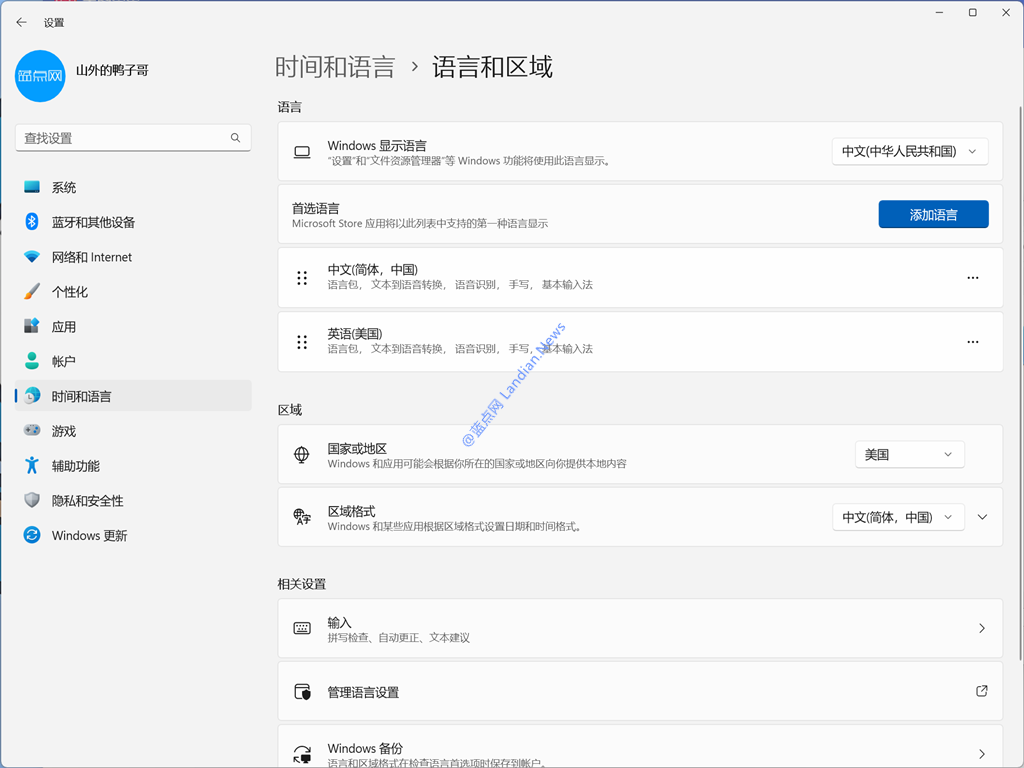
Task: Open Windows 显示语言 dropdown
Action: (x=909, y=152)
